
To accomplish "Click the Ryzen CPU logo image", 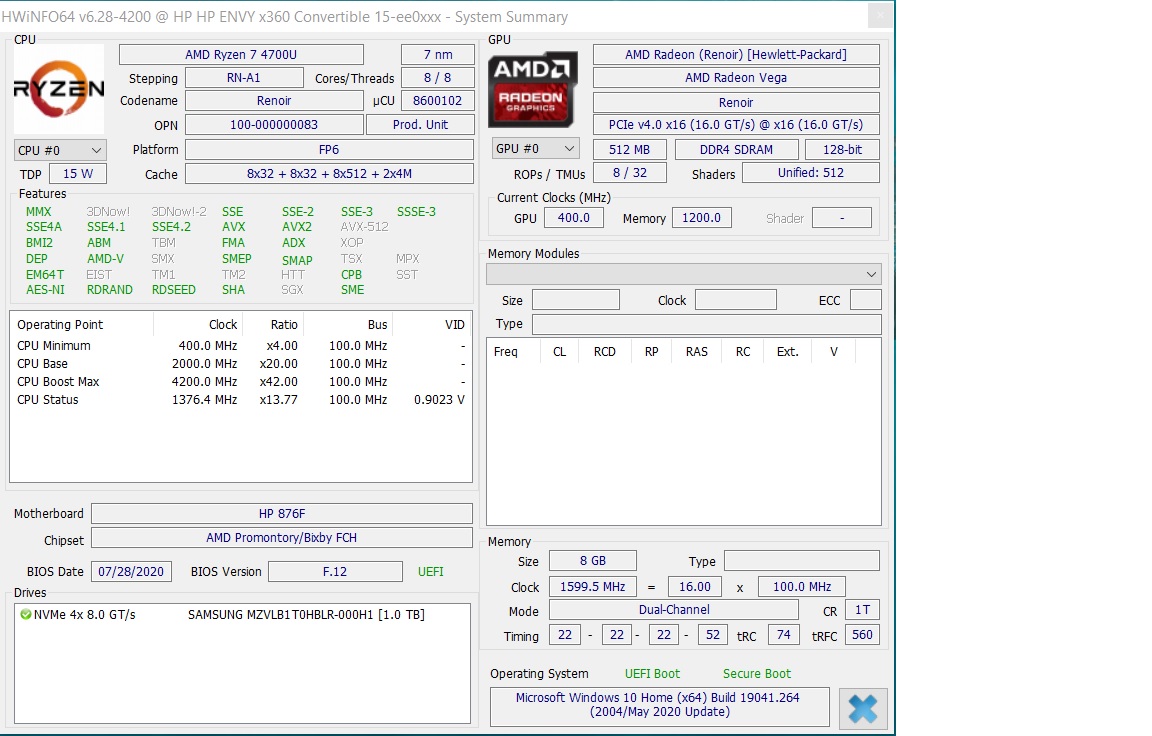I will pos(59,89).
